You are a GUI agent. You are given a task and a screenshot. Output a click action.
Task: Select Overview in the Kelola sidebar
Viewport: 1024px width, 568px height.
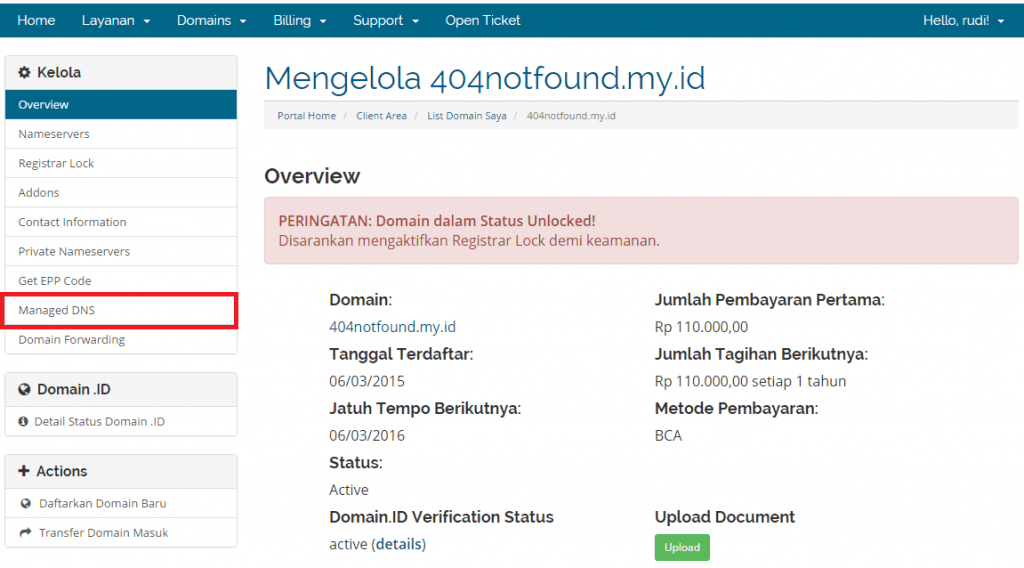click(x=121, y=104)
